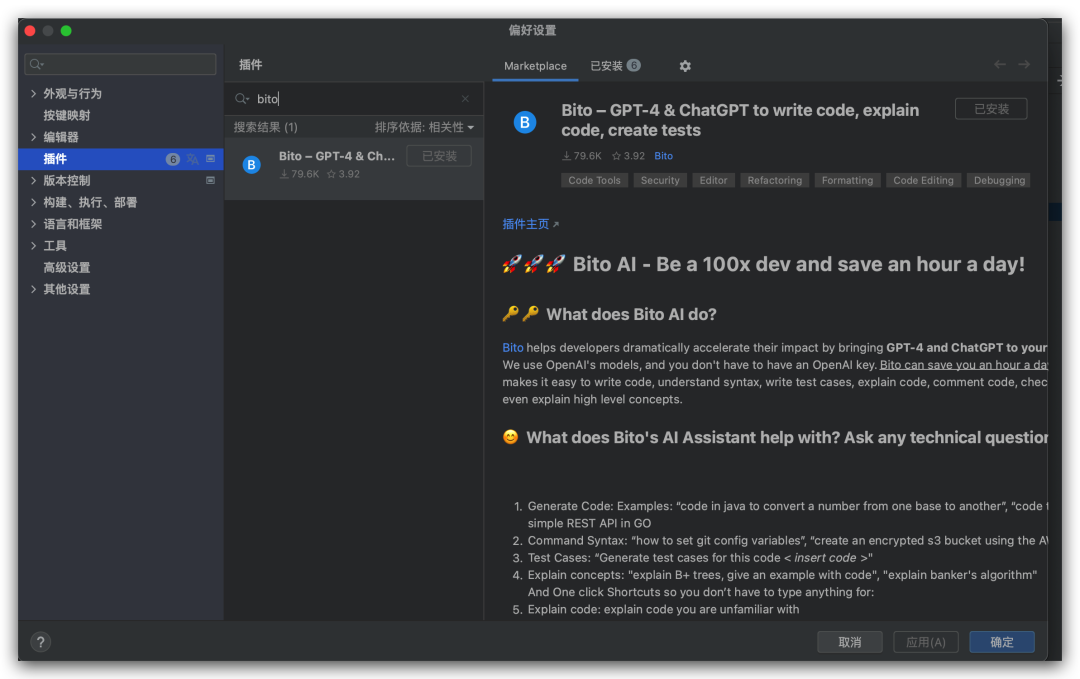The image size is (1080, 679).
Task: Select 插件 in the settings tree
Action: [121, 159]
